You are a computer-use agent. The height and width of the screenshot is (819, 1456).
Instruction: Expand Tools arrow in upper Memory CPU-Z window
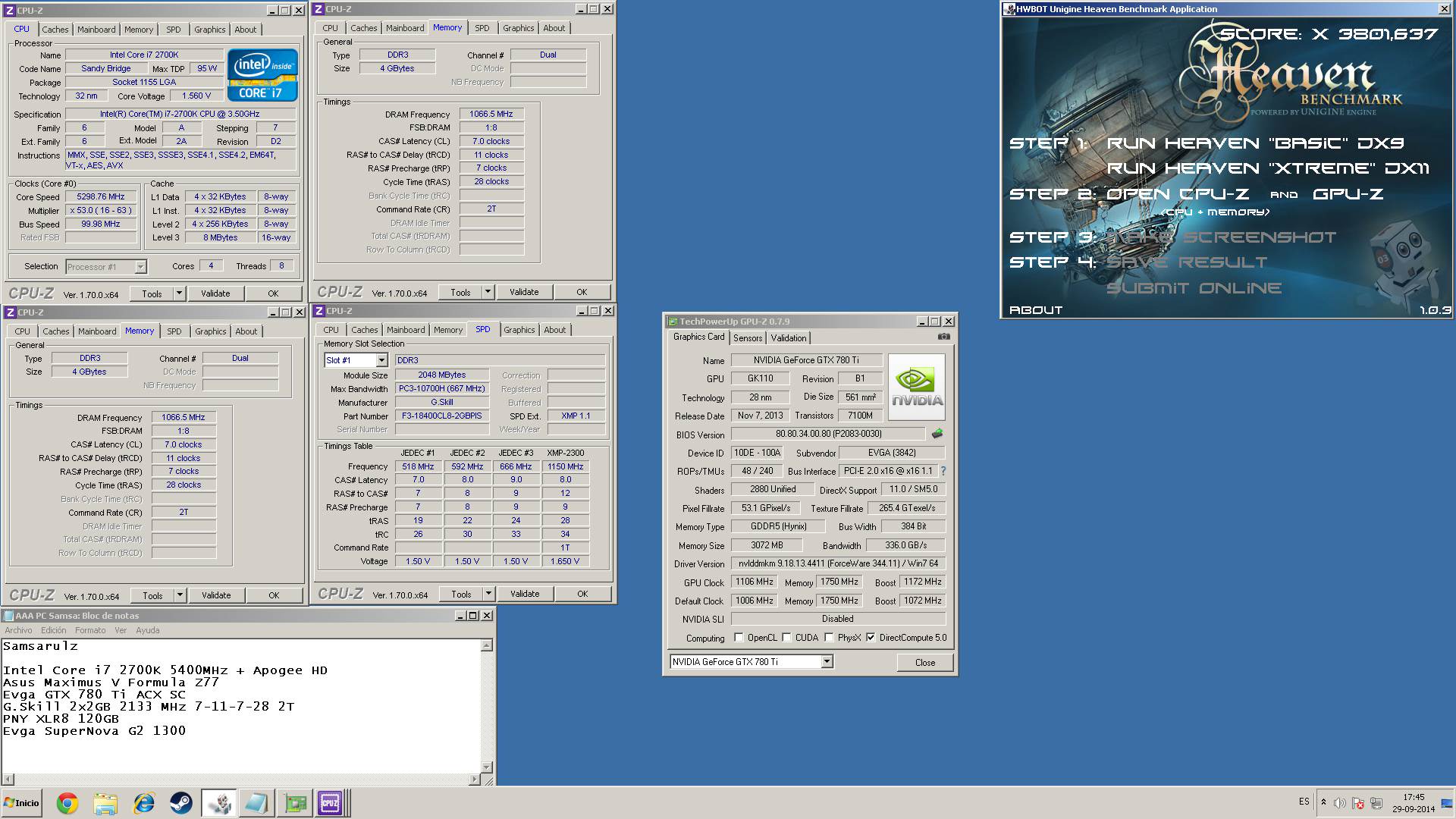point(488,292)
